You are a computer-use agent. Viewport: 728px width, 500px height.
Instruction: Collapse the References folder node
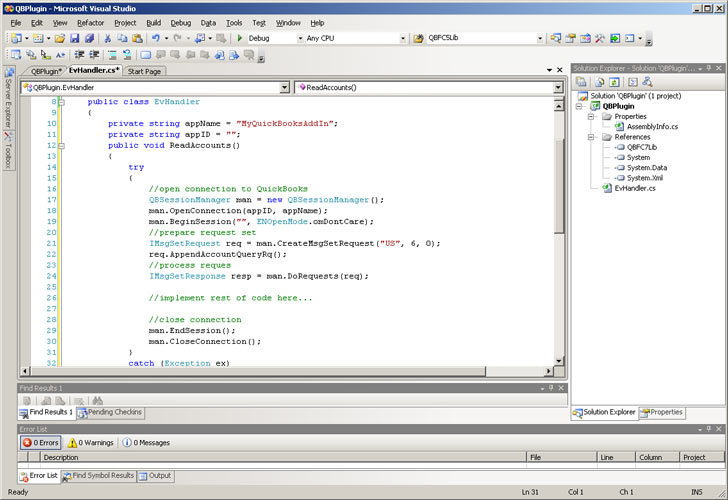tap(593, 136)
